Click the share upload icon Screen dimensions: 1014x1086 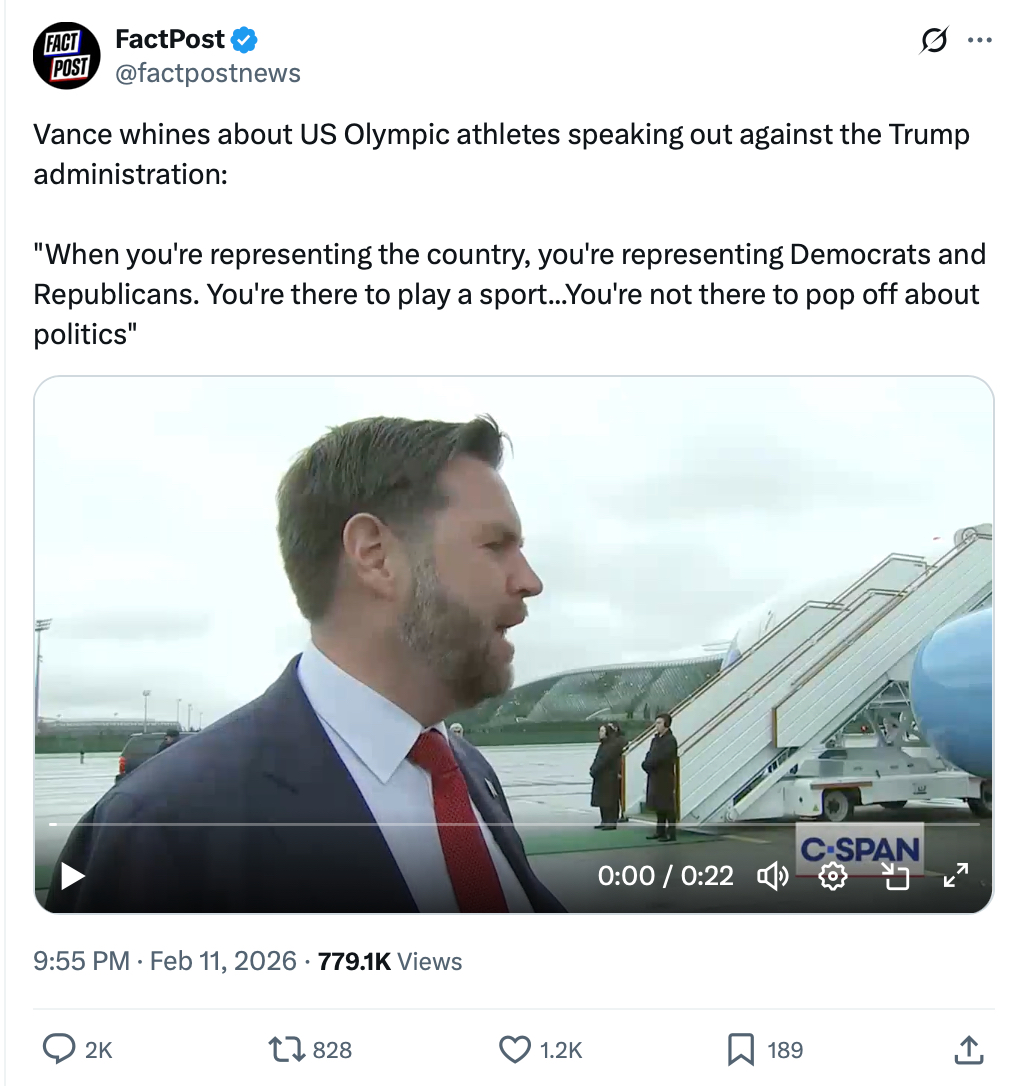967,1049
